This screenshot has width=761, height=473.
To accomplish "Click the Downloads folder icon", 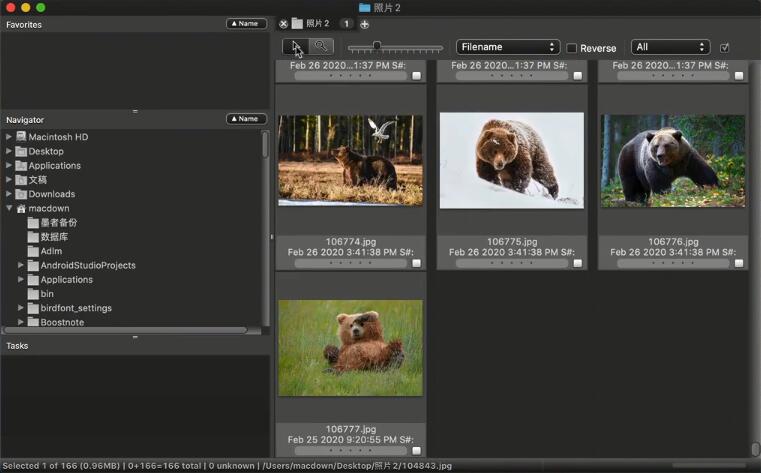I will pyautogui.click(x=21, y=194).
